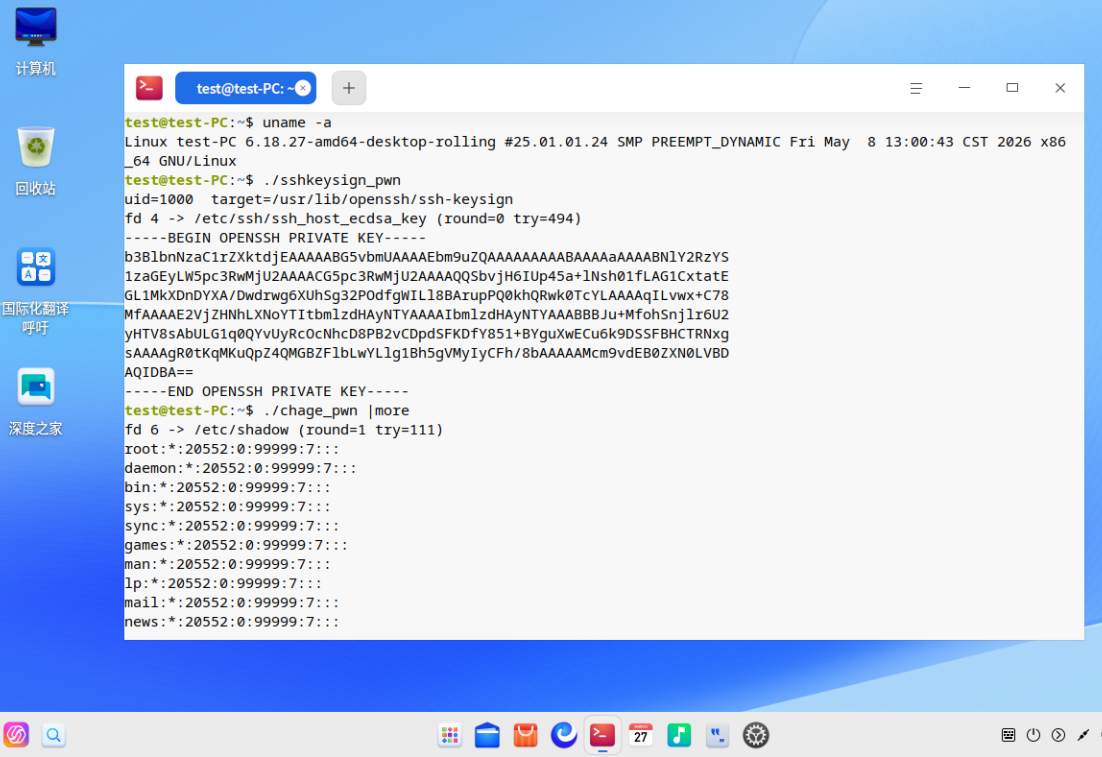Click the red terminal app icon in title bar
Screen dimensions: 1102x757
[149, 88]
